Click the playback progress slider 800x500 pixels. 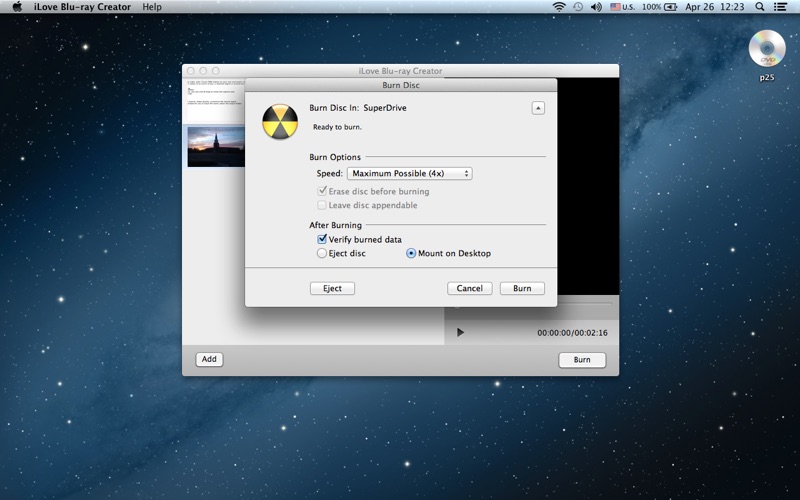pyautogui.click(x=531, y=305)
